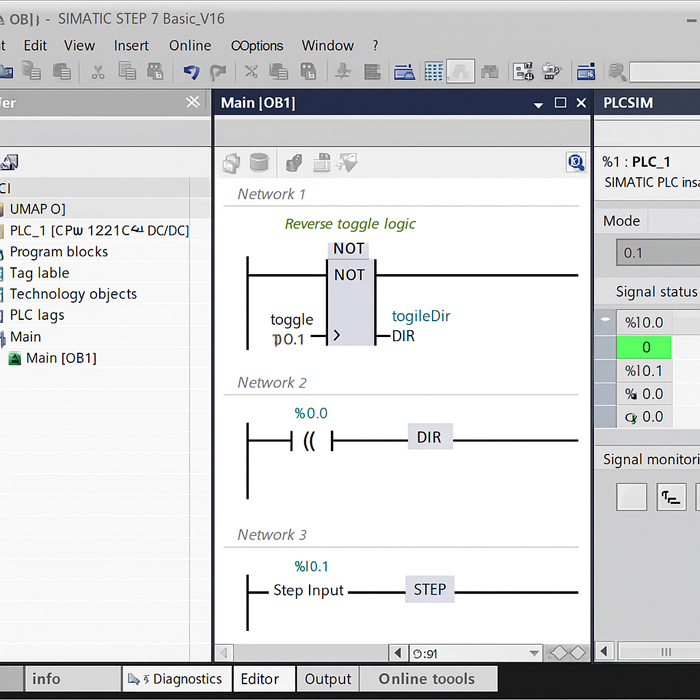700x700 pixels.
Task: Close the left project tree panel
Action: (x=193, y=102)
